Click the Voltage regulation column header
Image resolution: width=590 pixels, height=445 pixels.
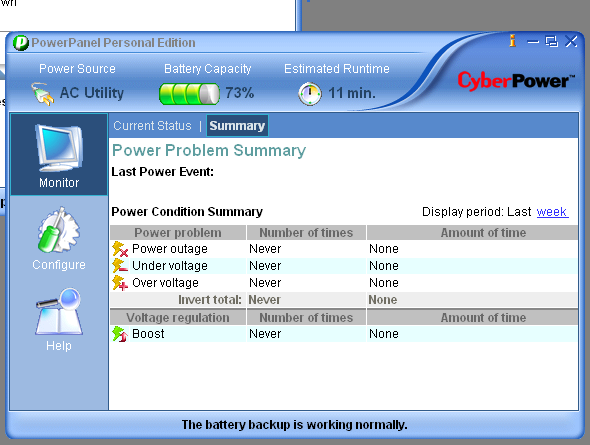click(x=178, y=318)
